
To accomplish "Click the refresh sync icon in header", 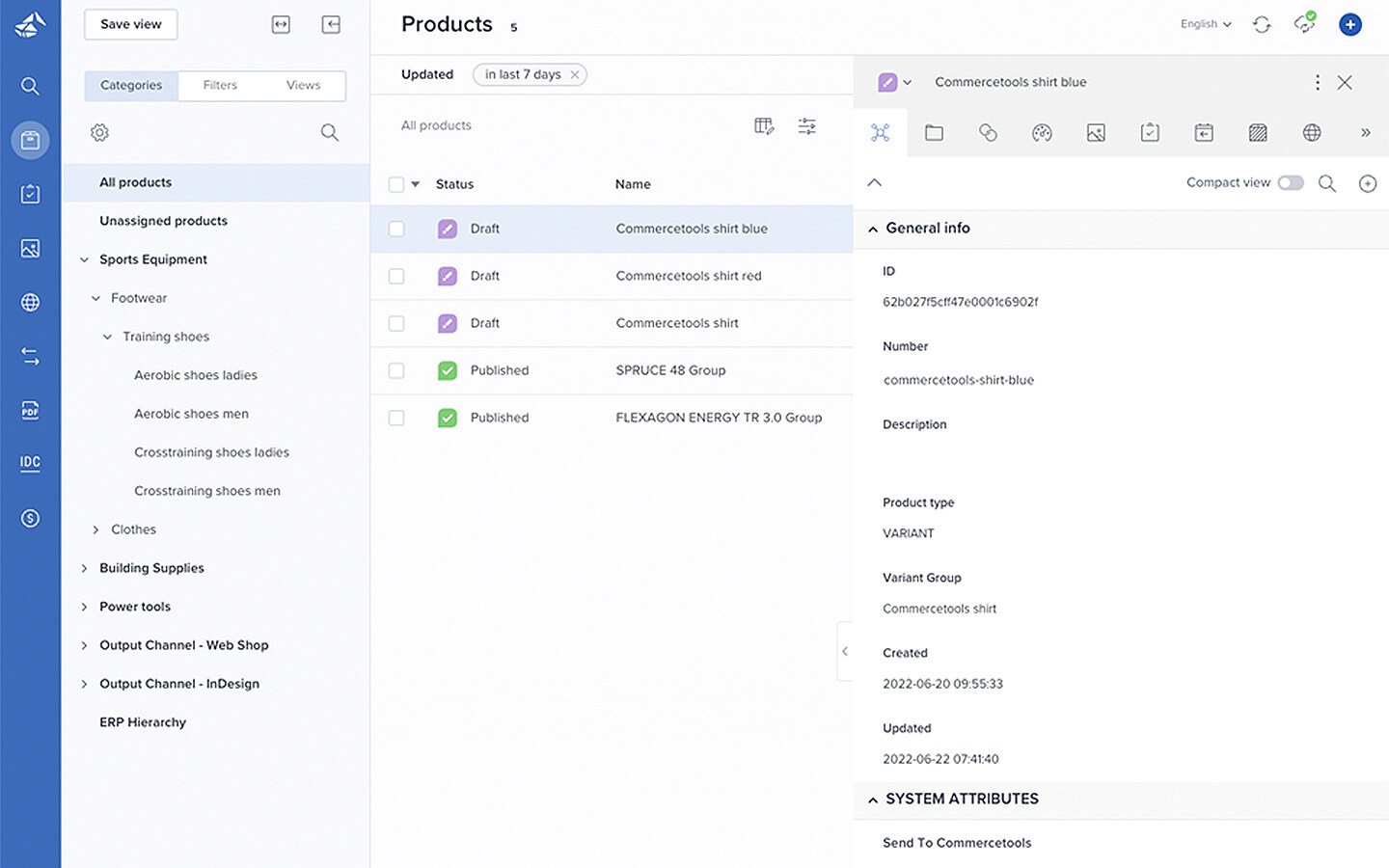I will point(1262,25).
